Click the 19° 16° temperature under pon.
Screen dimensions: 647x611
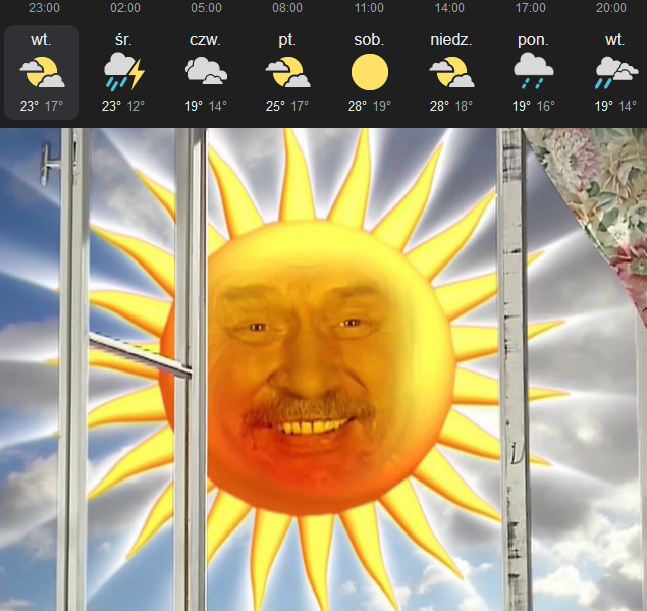click(x=531, y=105)
